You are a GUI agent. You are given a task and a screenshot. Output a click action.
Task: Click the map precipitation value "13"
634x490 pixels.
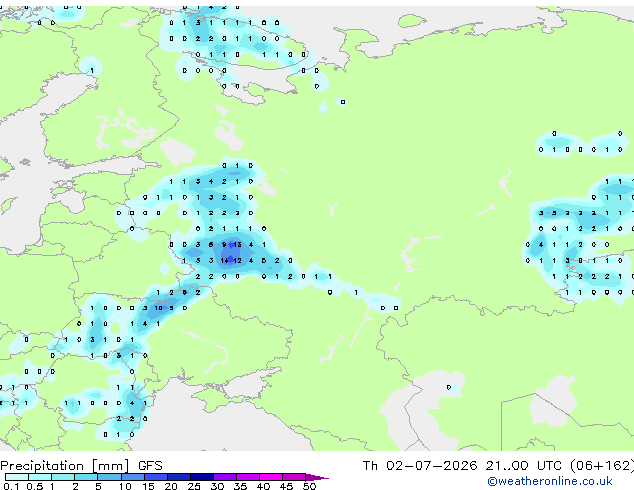click(x=237, y=245)
